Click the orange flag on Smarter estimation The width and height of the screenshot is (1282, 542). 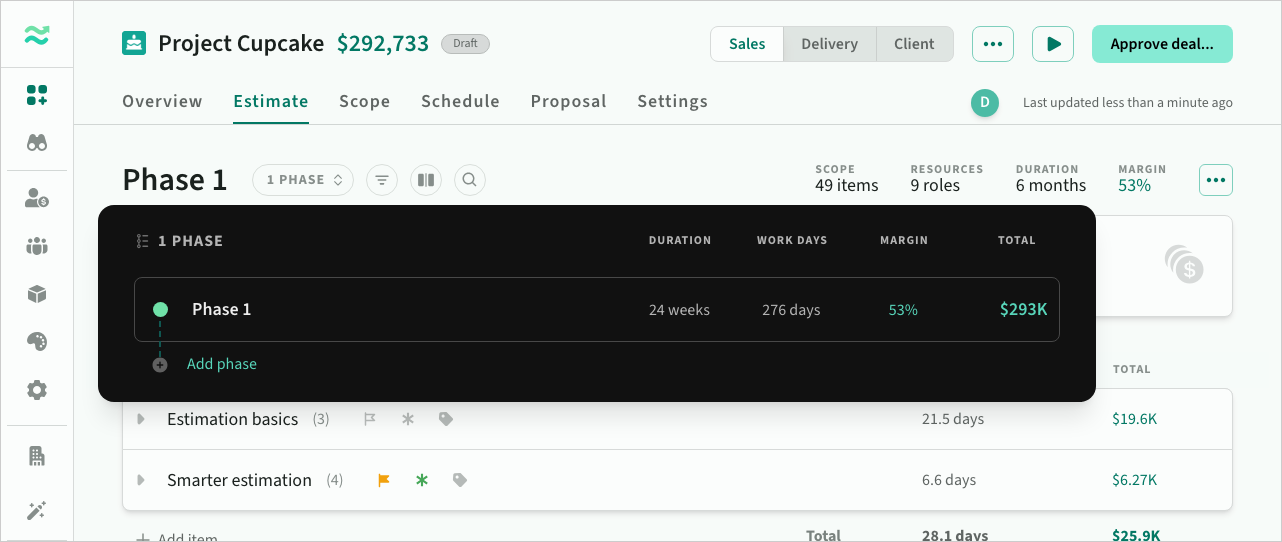pos(383,480)
